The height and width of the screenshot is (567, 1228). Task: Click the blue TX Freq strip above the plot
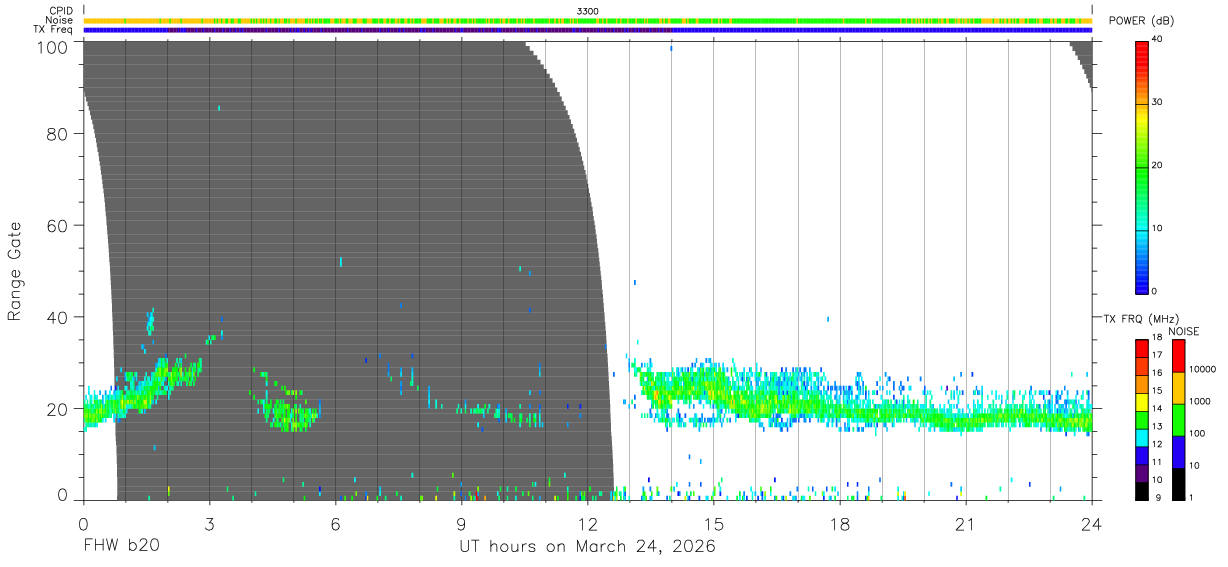pos(588,30)
